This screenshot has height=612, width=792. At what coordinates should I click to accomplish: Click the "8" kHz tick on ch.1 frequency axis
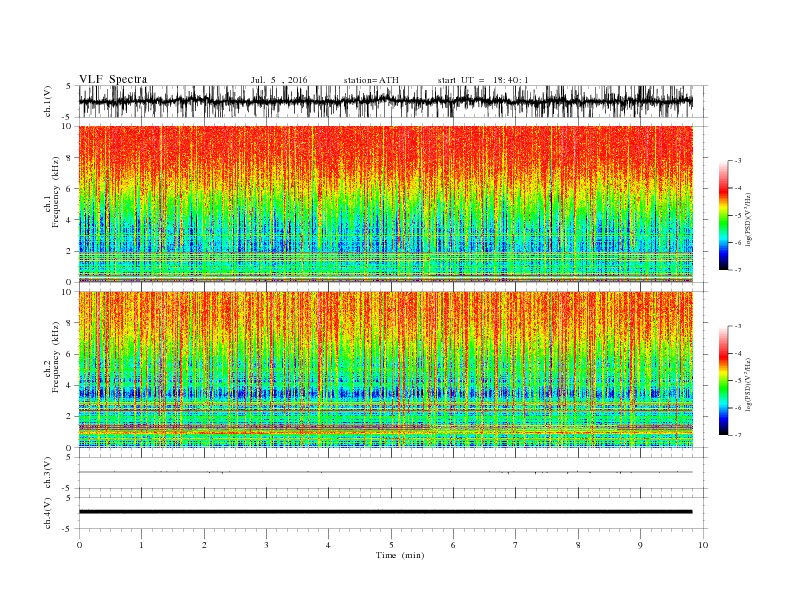(x=70, y=158)
